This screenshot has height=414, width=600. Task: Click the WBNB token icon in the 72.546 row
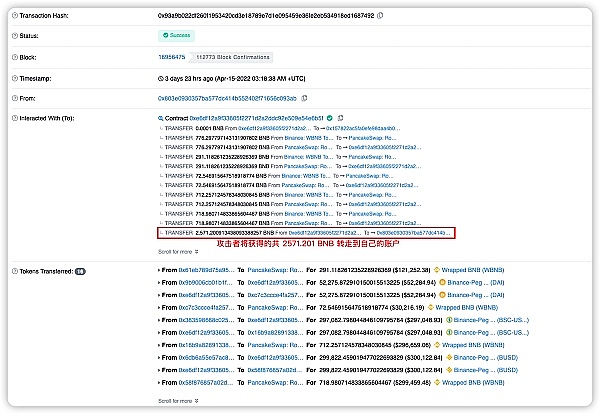coord(430,307)
